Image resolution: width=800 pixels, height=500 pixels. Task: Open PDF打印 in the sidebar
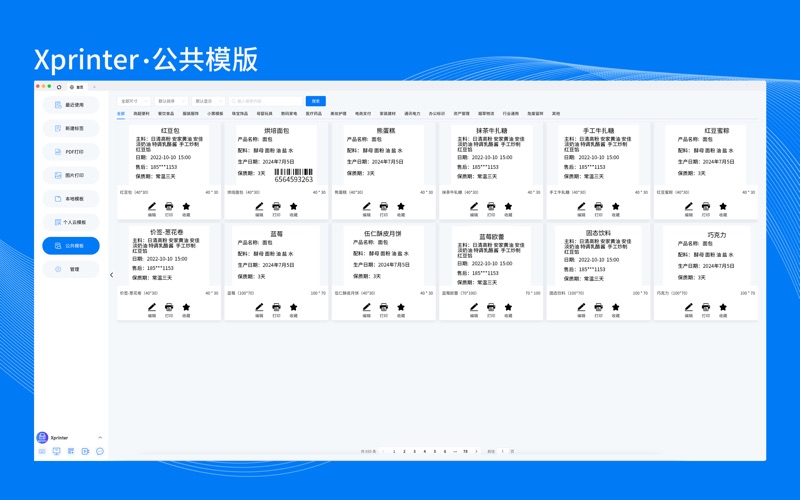pos(71,152)
